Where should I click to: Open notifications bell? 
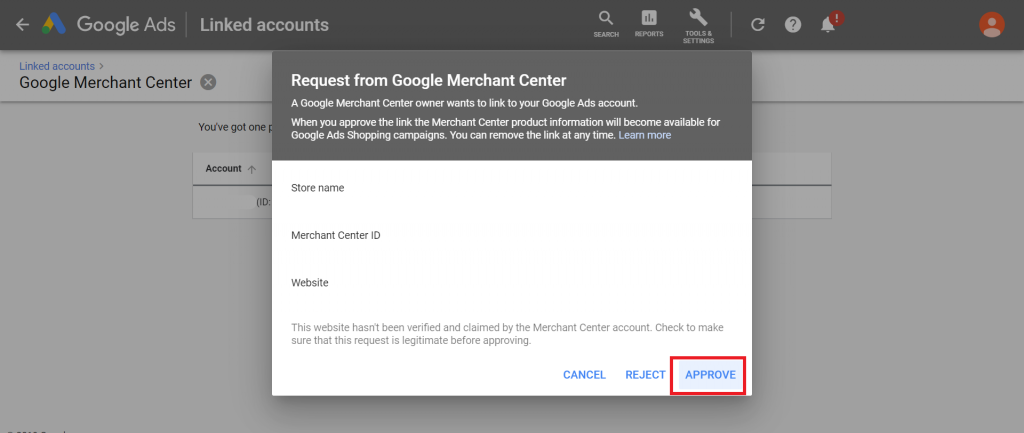click(x=830, y=24)
